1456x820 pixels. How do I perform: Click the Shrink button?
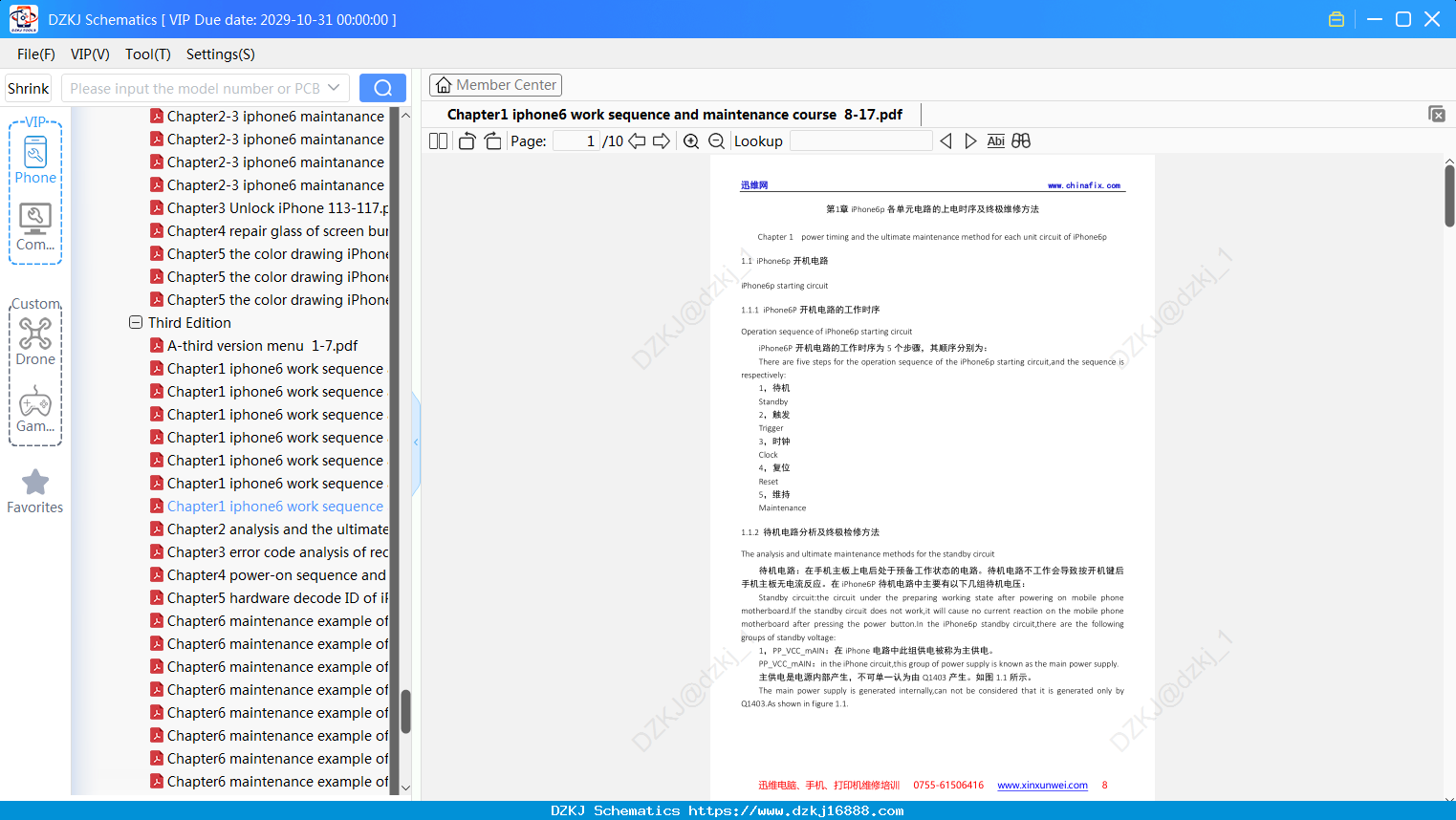(x=28, y=88)
